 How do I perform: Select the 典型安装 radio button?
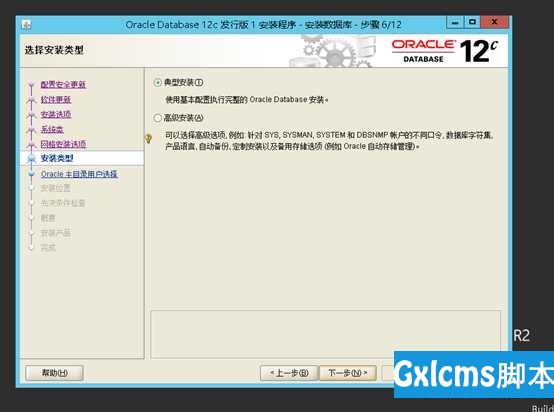[158, 83]
